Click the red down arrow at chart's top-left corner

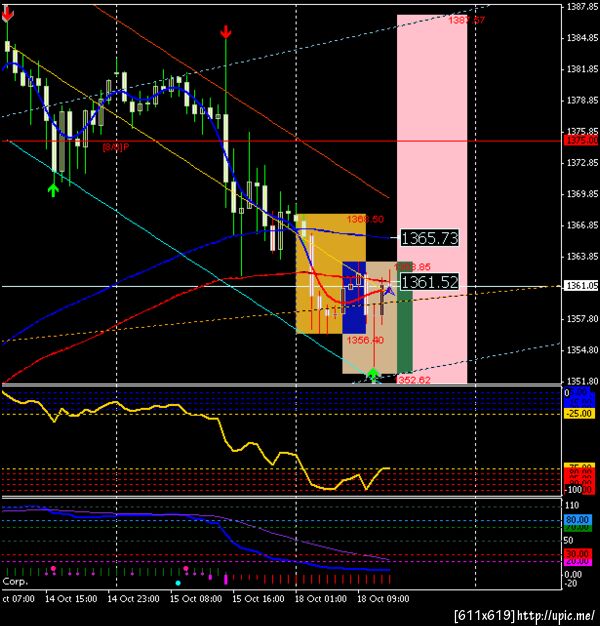[8, 14]
